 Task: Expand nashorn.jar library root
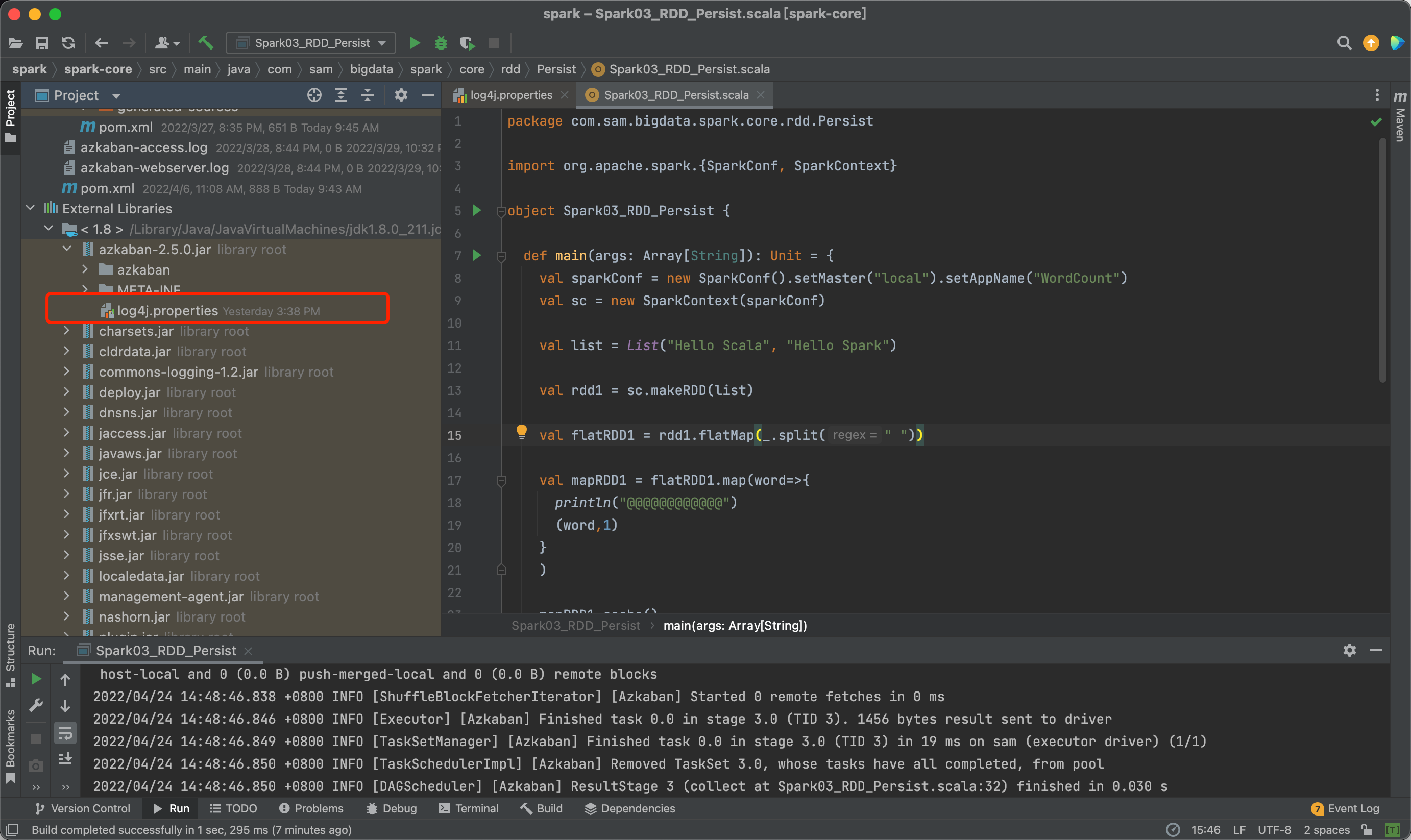[67, 616]
